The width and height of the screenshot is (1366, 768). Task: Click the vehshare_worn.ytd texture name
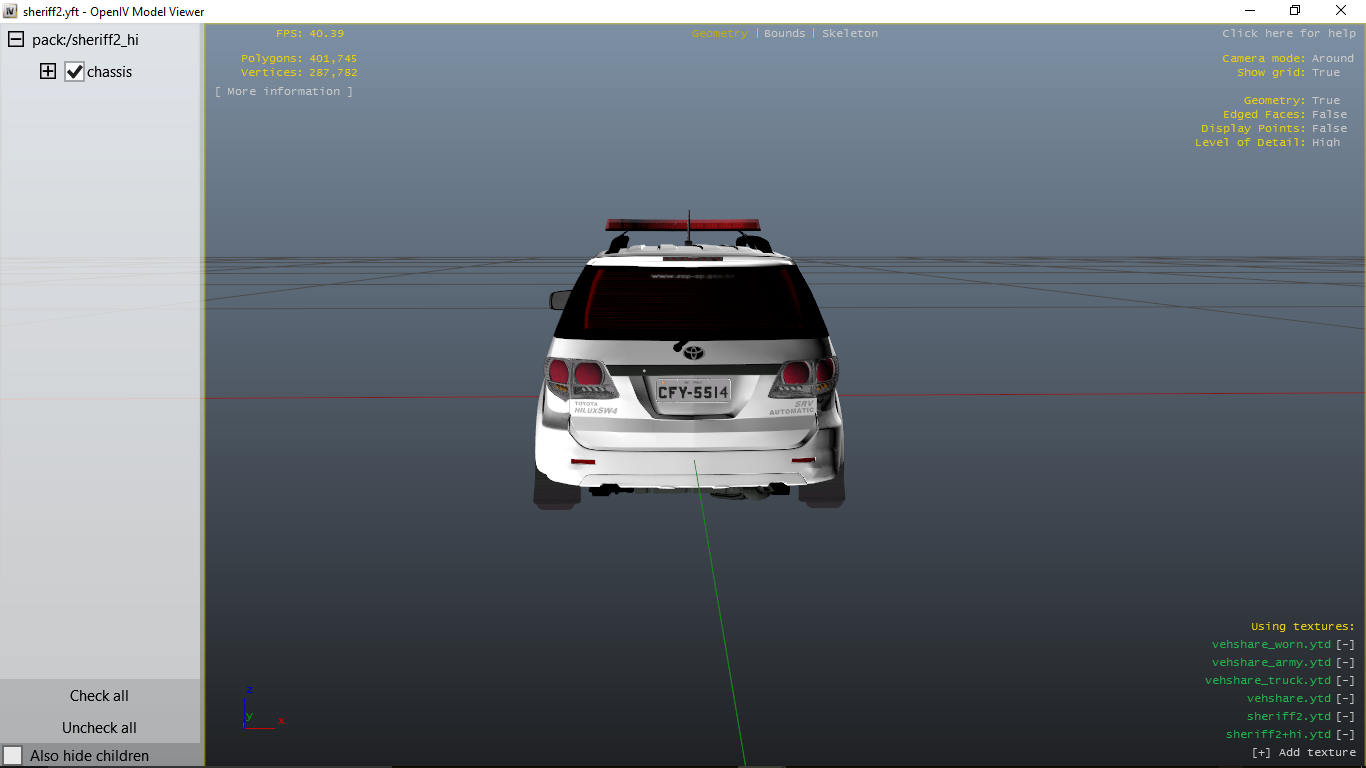(1271, 645)
